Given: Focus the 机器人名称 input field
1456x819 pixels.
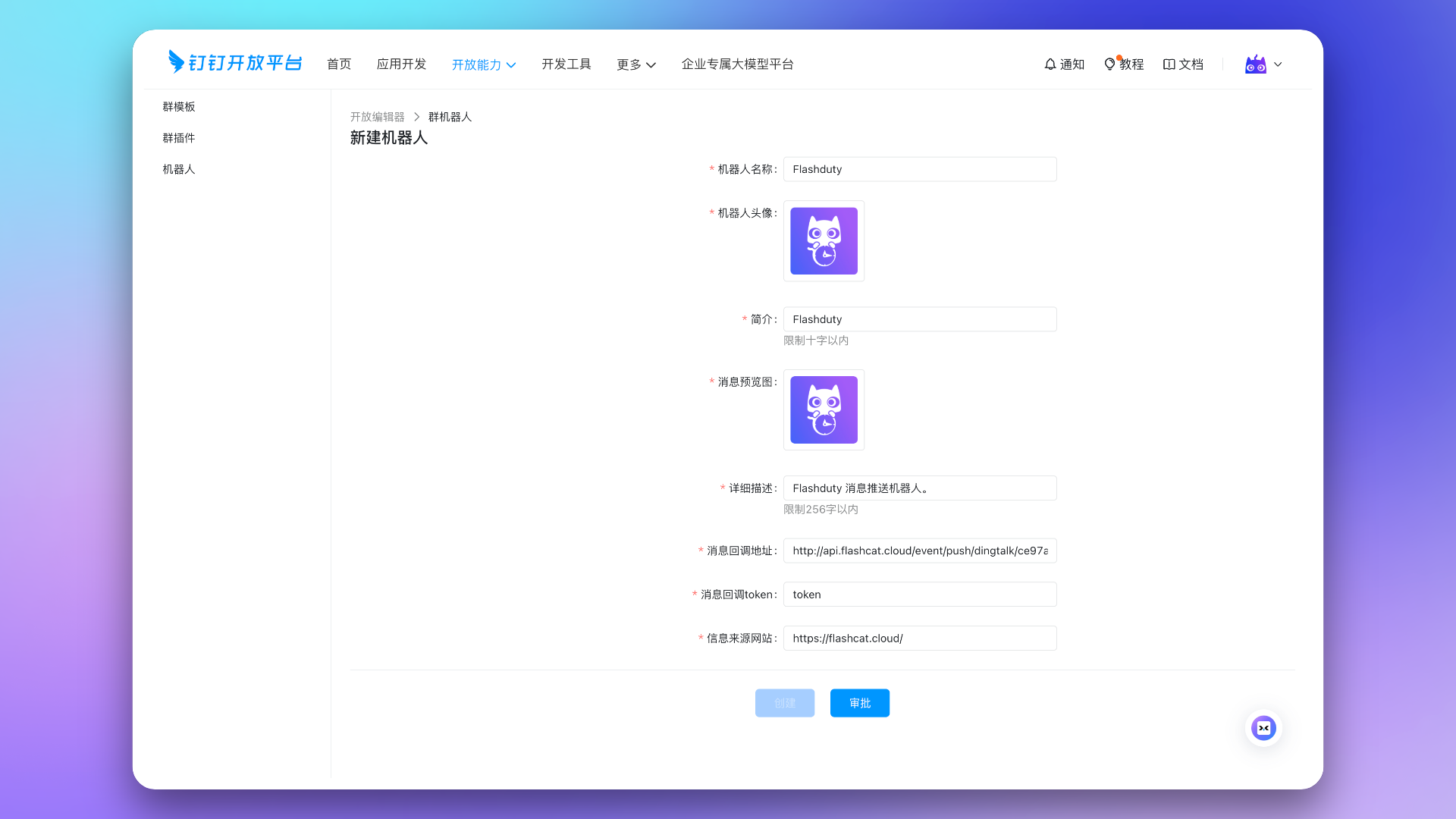Looking at the screenshot, I should (919, 169).
